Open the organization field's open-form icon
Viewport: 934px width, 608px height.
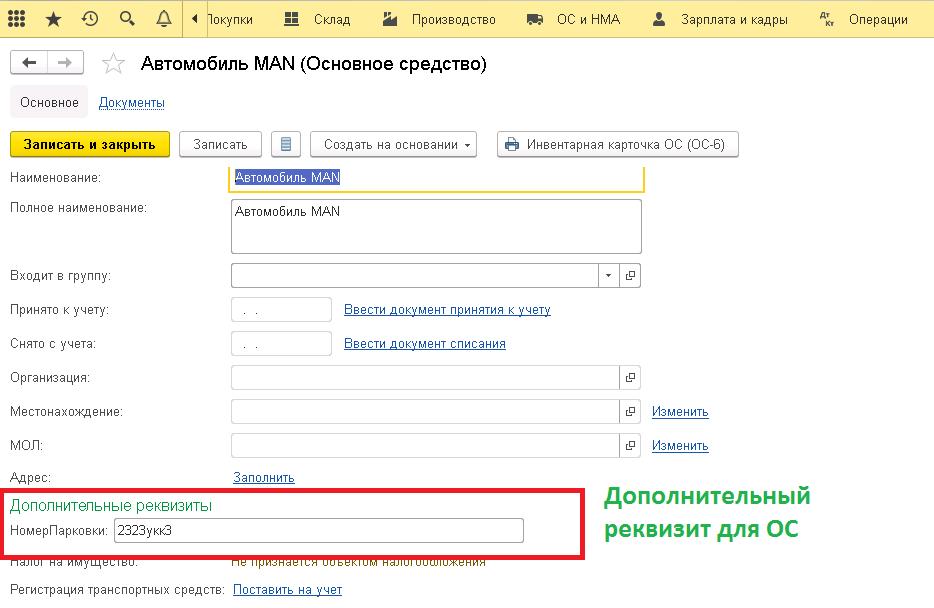point(630,378)
